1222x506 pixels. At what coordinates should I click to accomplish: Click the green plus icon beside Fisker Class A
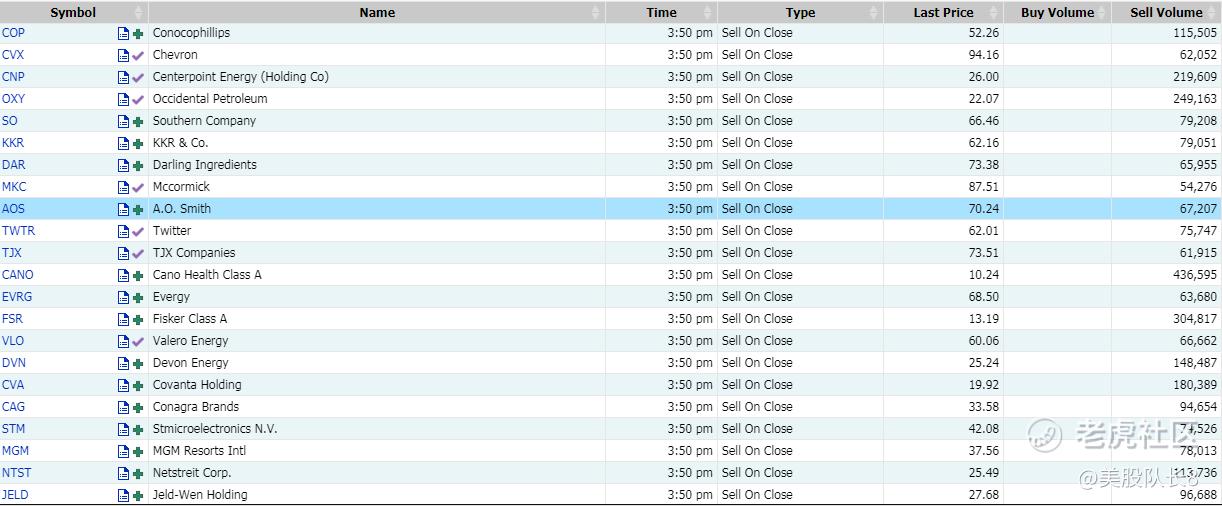(x=138, y=320)
